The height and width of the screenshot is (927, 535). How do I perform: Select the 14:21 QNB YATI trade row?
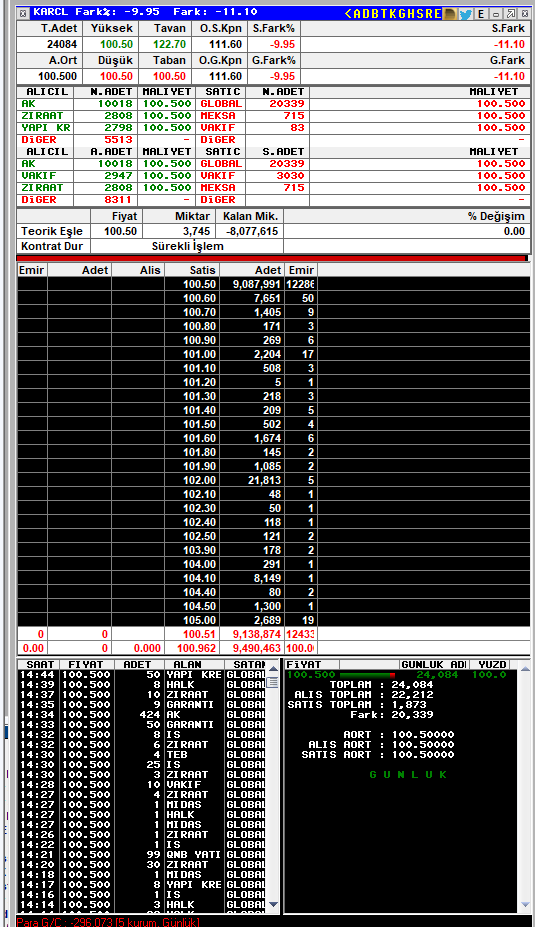[x=142, y=854]
